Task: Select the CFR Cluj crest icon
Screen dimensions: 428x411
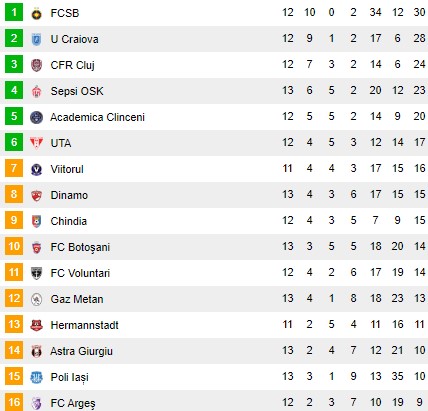Action: point(36,65)
